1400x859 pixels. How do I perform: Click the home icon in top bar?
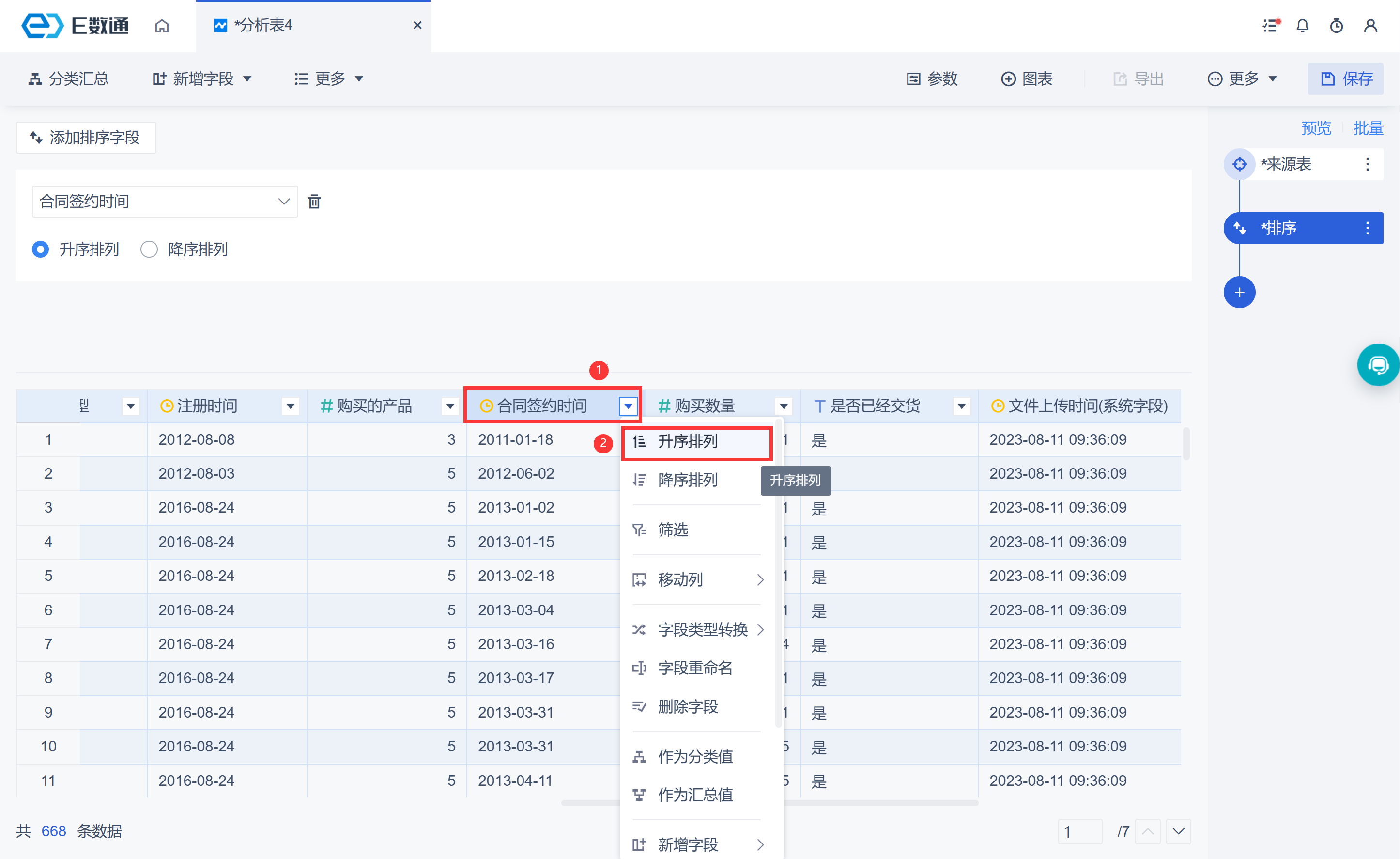162,26
